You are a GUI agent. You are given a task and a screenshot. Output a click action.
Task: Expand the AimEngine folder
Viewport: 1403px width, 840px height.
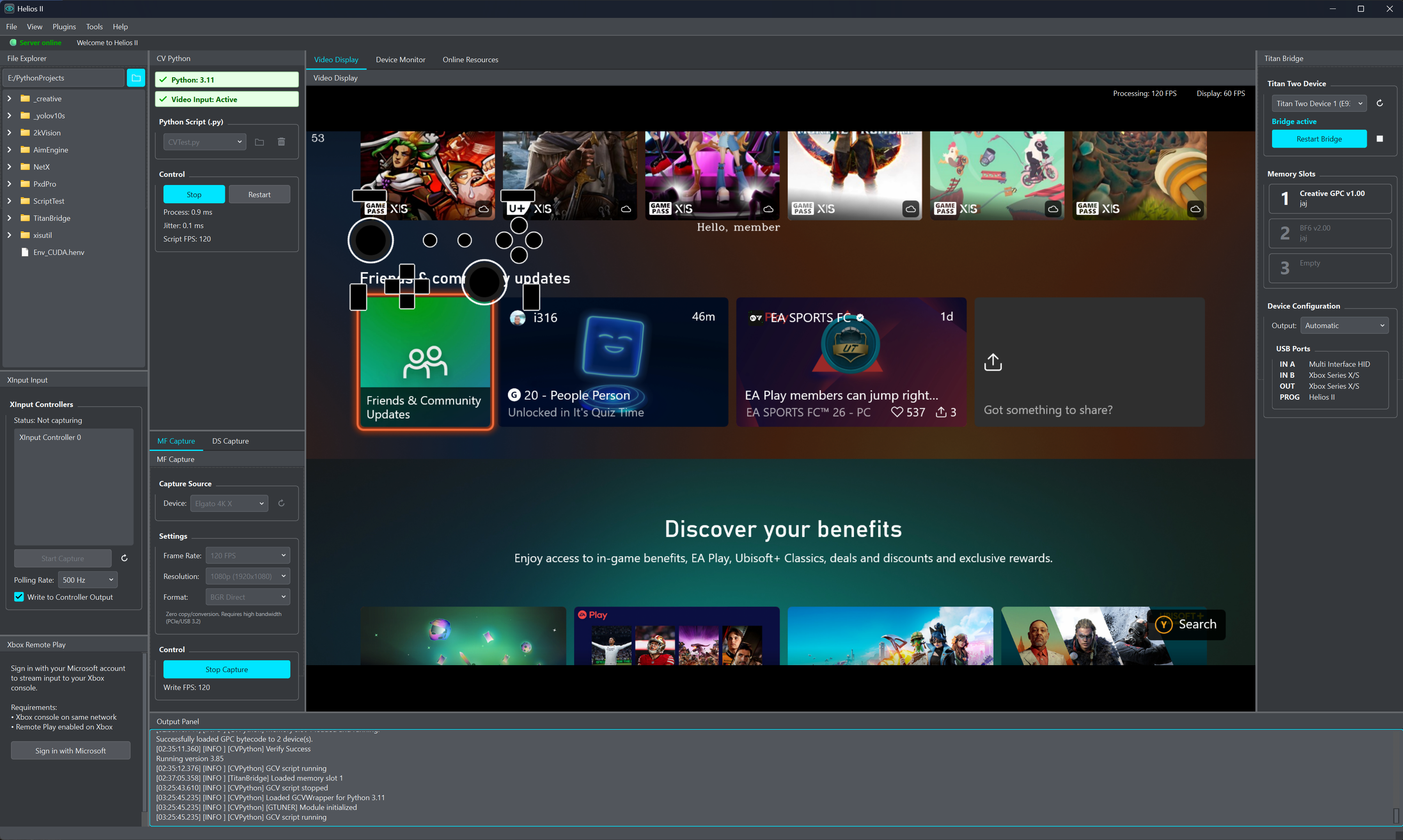(x=9, y=150)
